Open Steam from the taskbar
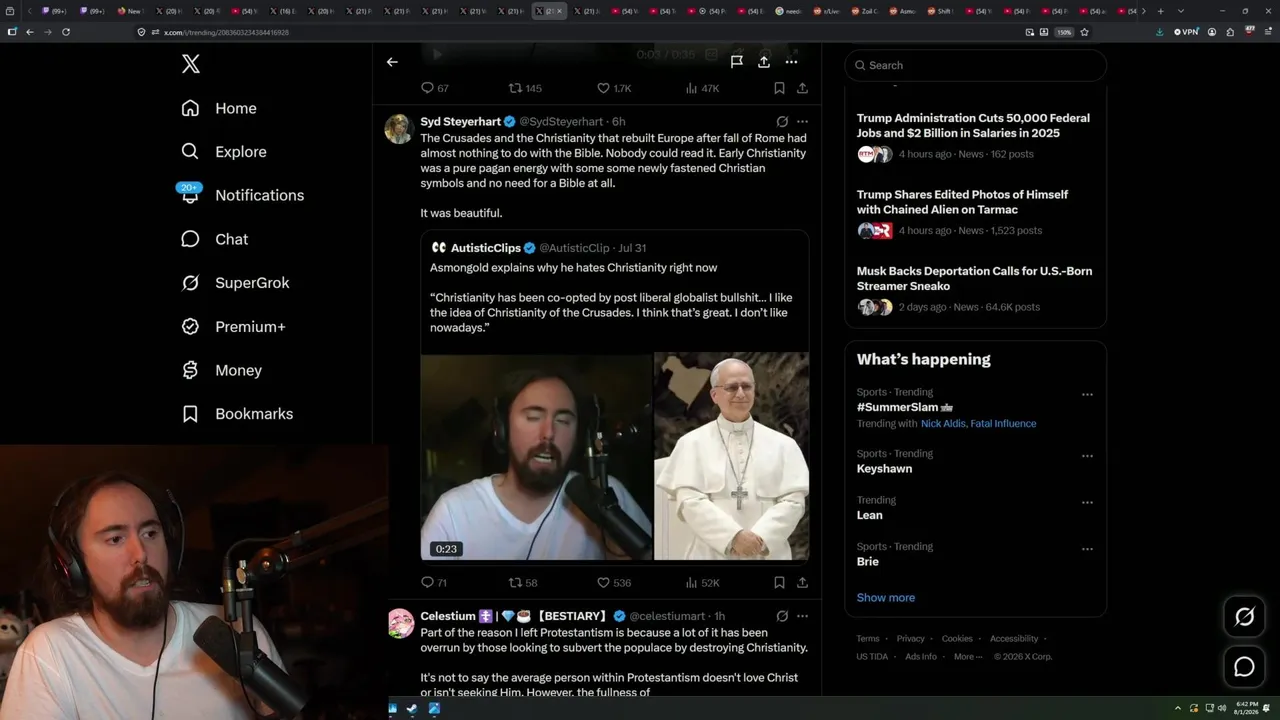1280x720 pixels. tap(412, 709)
